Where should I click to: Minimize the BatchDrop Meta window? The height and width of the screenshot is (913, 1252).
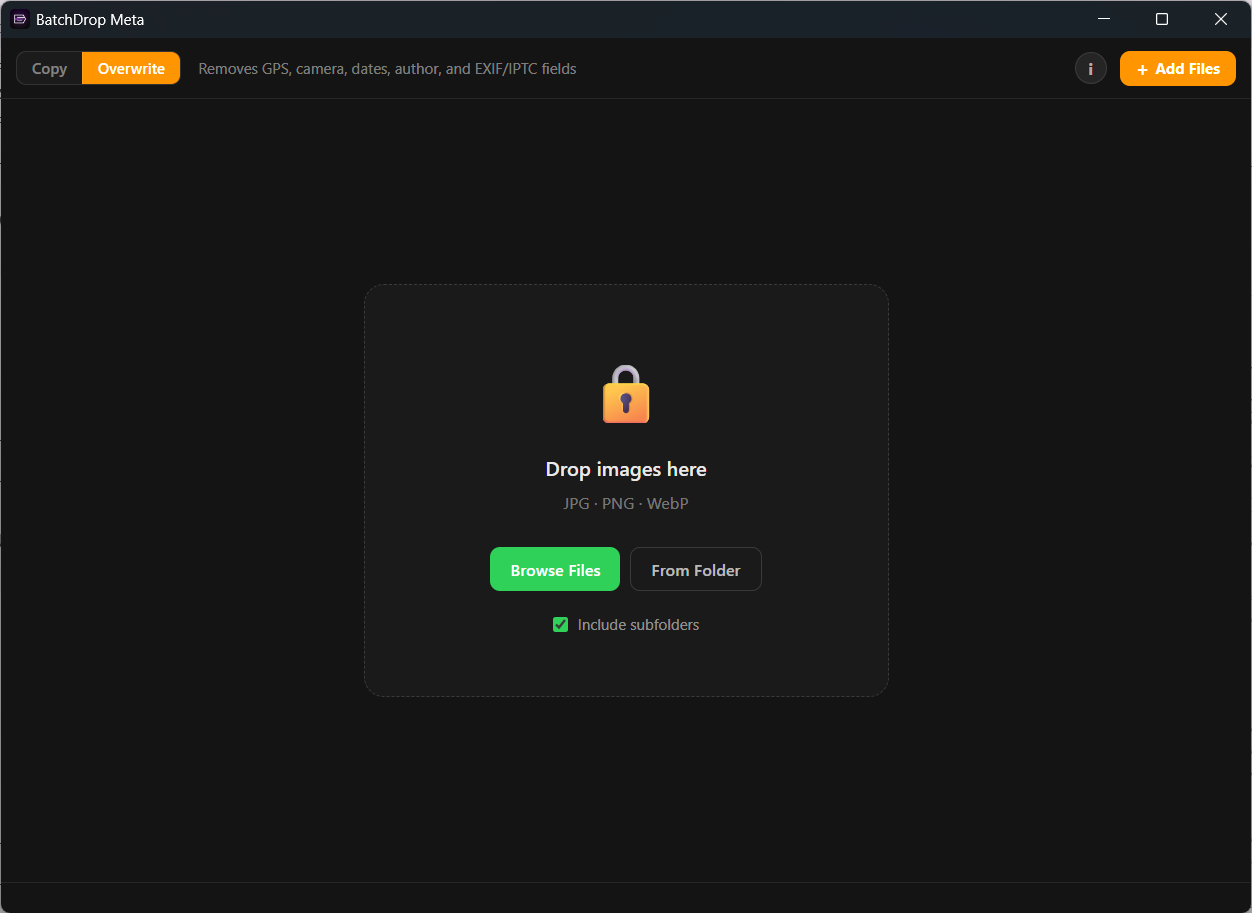(1104, 19)
